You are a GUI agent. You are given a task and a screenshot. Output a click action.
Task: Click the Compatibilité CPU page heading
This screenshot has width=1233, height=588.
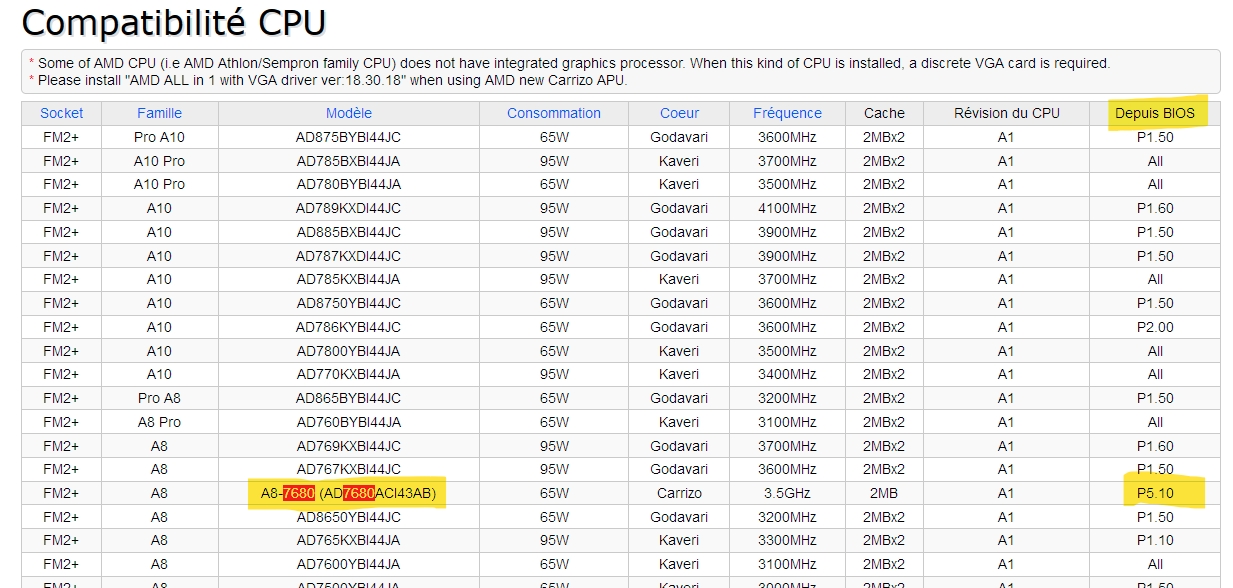click(174, 22)
